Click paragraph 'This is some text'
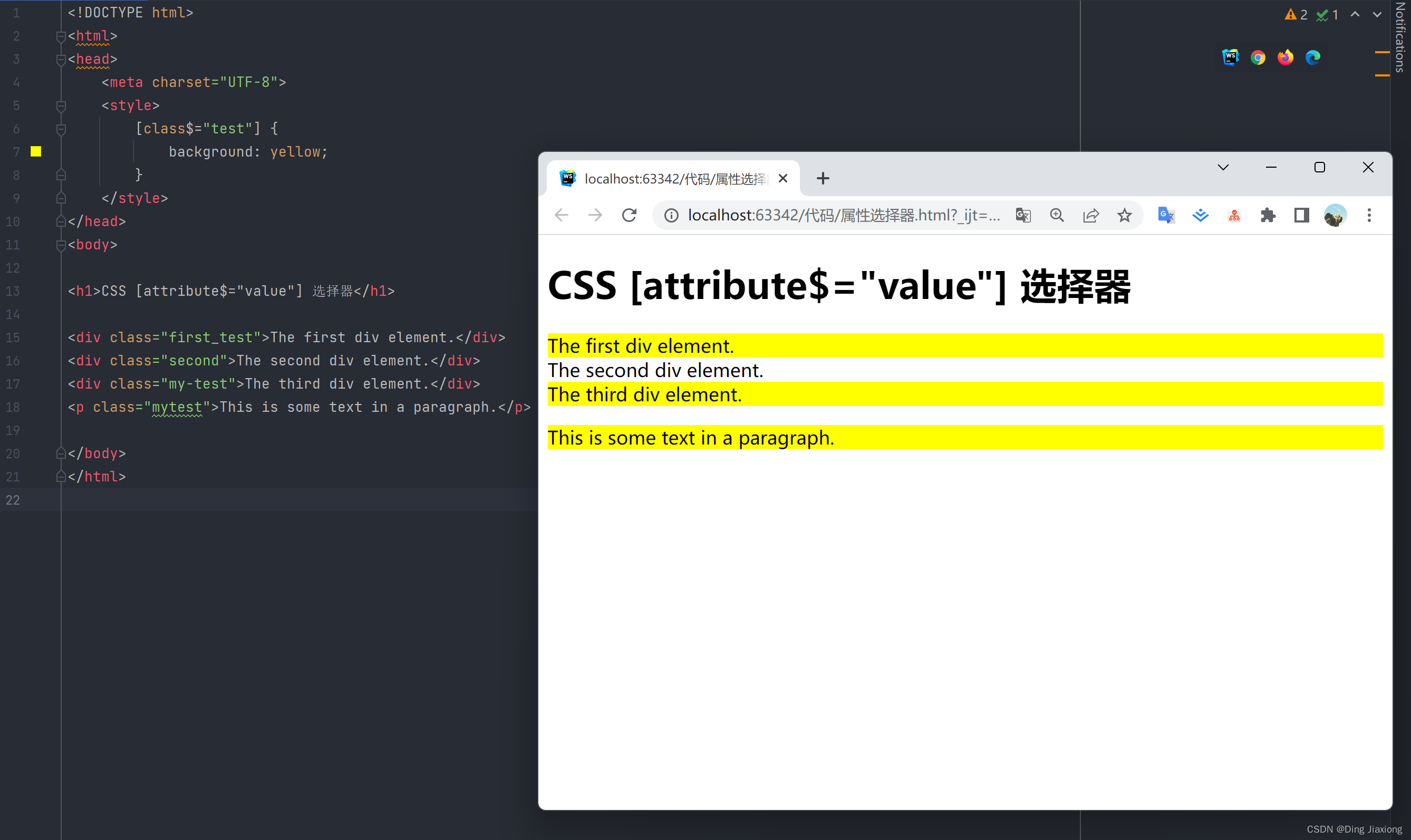The image size is (1411, 840). pos(691,438)
